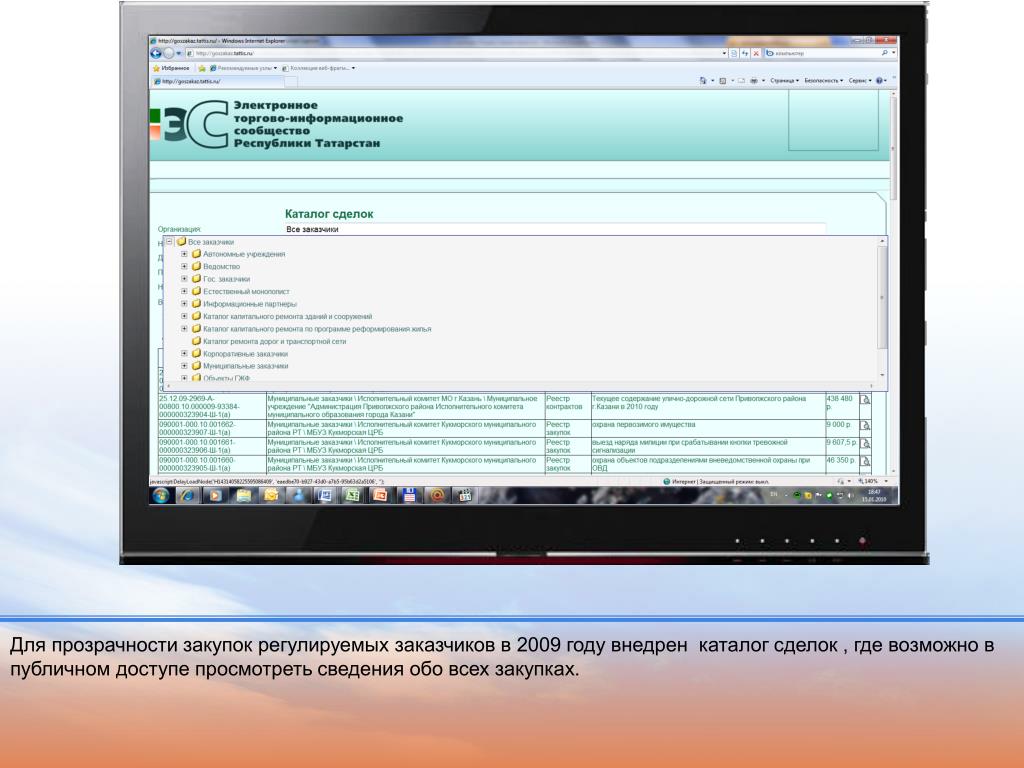Select the Ведомство tree item
The width and height of the screenshot is (1024, 768).
(221, 266)
